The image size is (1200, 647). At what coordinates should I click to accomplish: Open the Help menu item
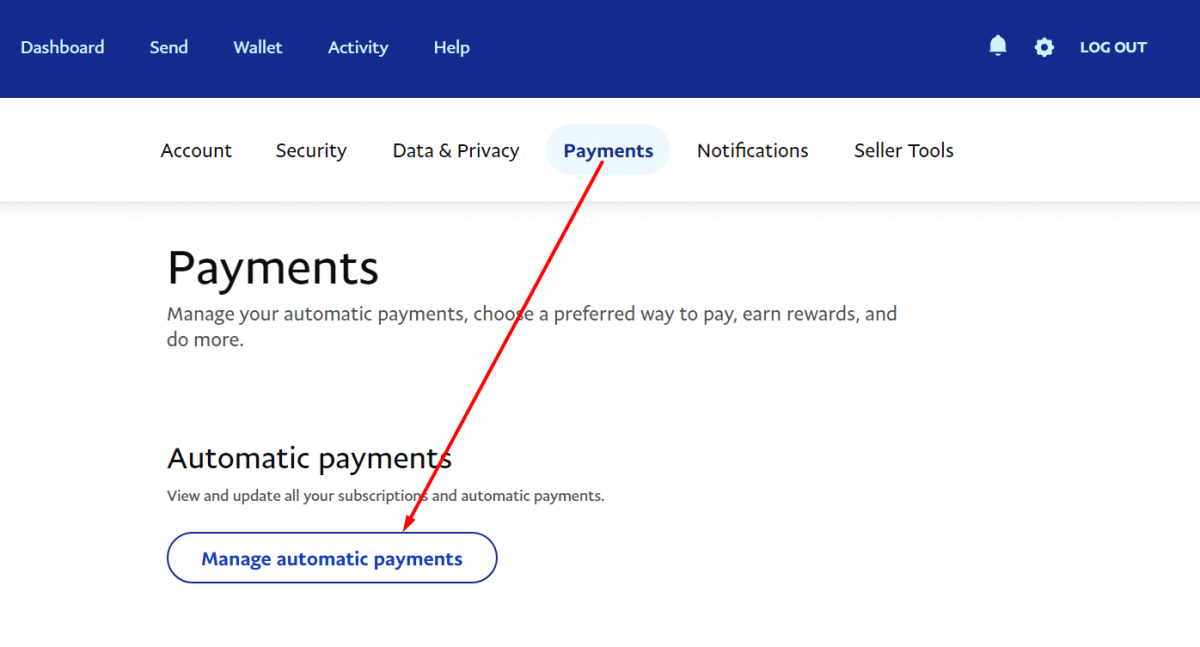click(x=452, y=47)
